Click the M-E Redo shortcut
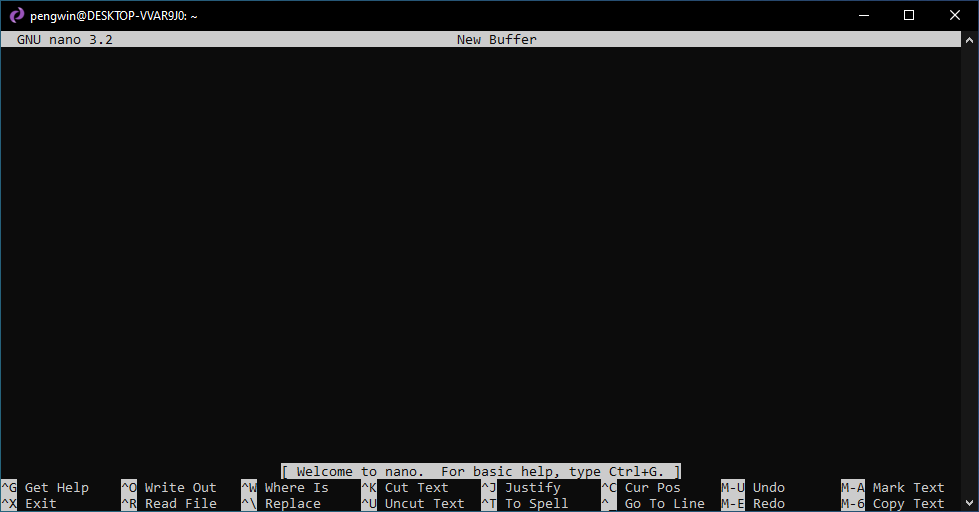 (x=753, y=503)
